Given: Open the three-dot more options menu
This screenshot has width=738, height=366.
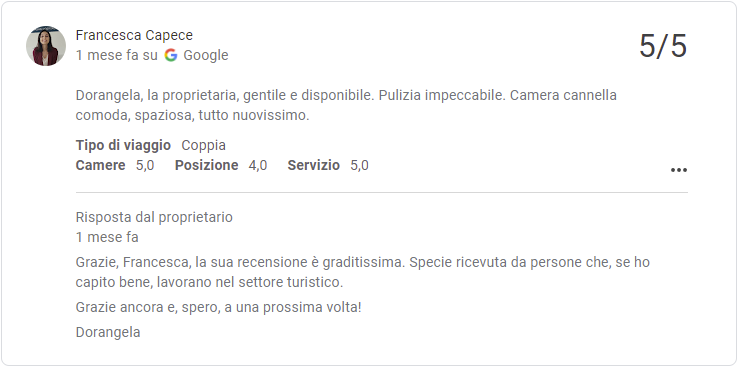Looking at the screenshot, I should (x=678, y=170).
